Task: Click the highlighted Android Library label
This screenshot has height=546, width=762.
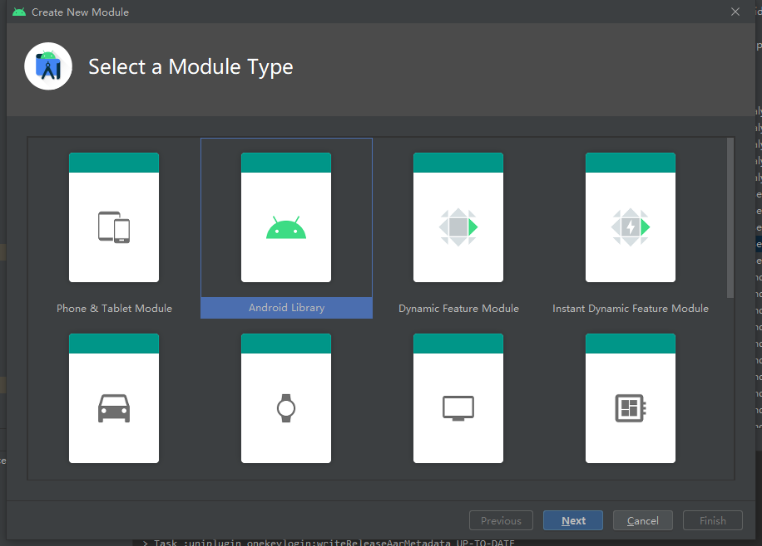Action: click(287, 307)
